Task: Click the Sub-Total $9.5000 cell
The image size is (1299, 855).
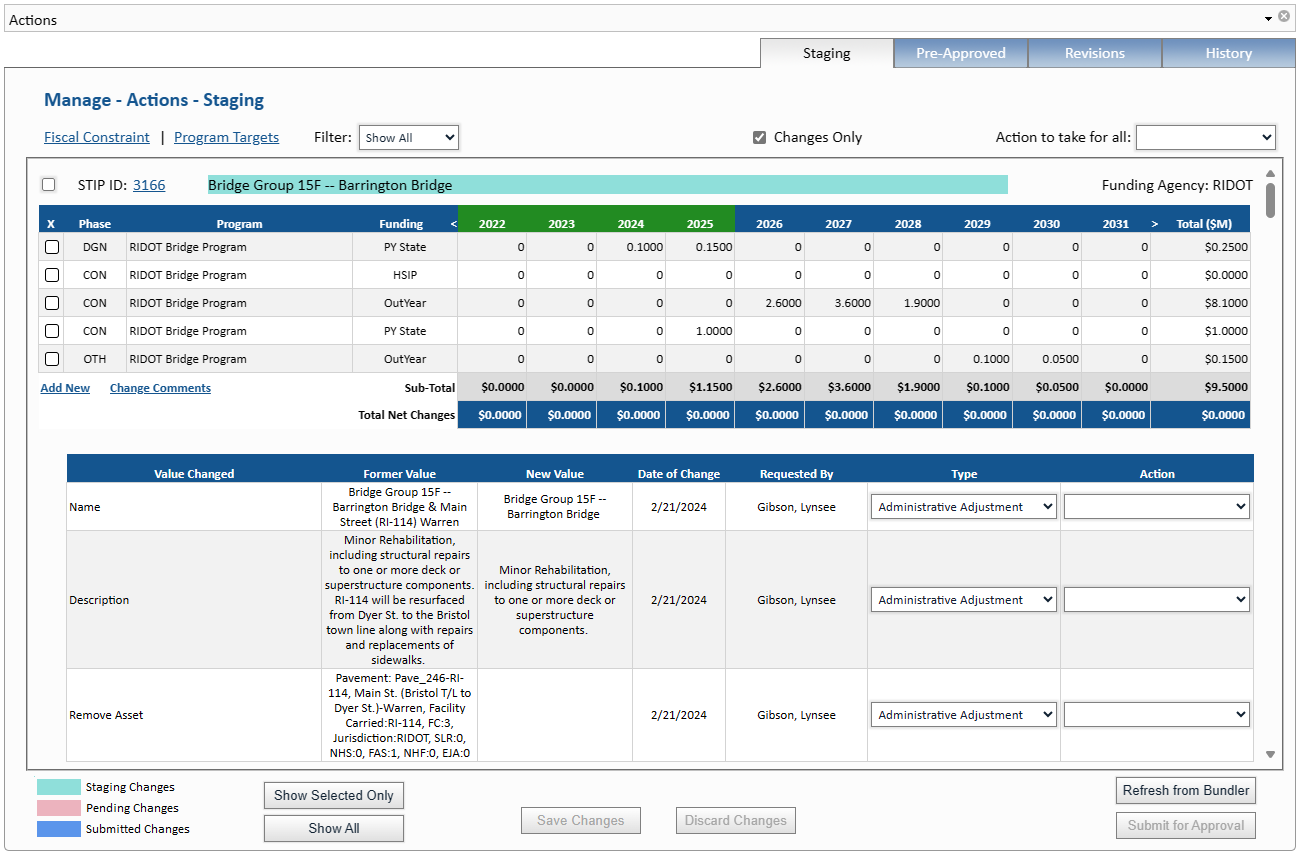Action: (1200, 387)
